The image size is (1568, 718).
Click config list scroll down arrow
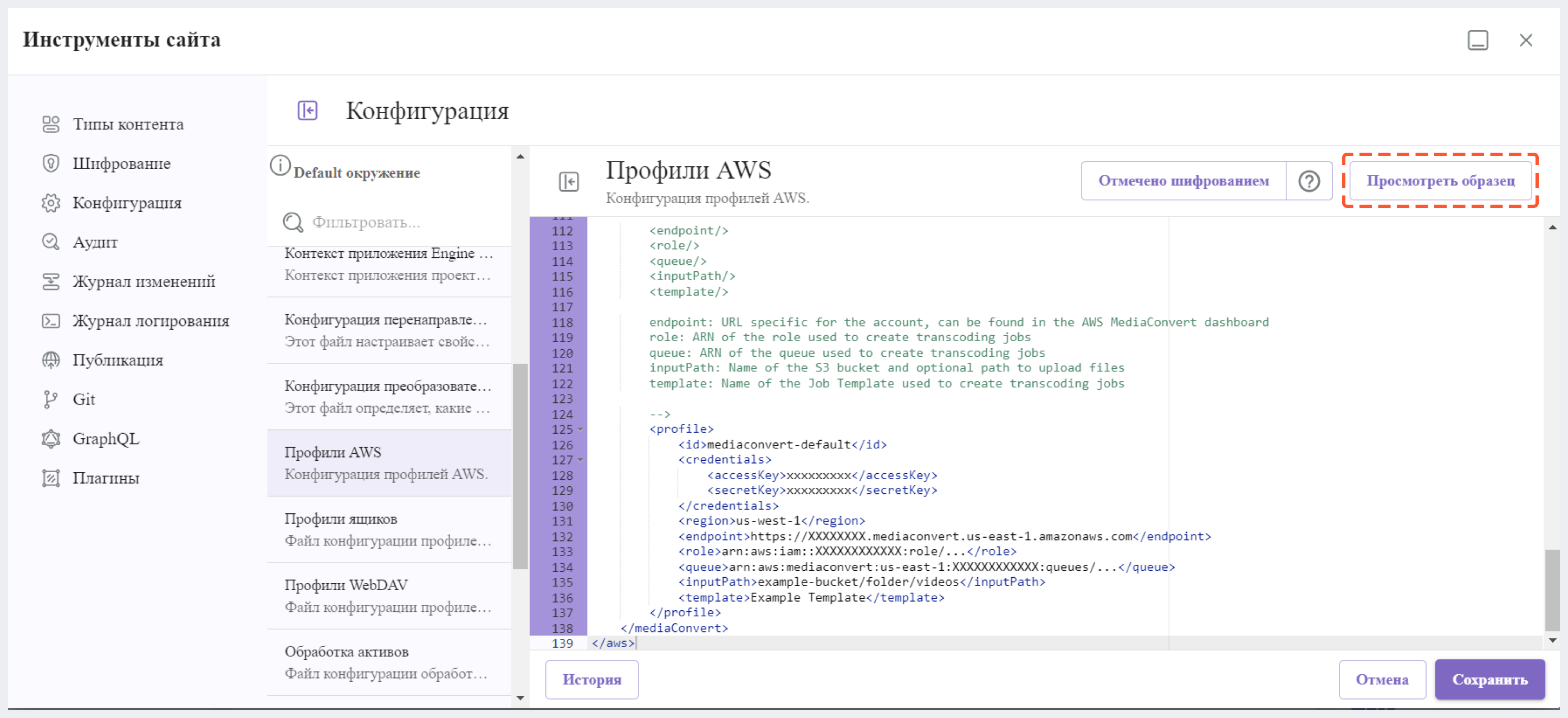[520, 698]
